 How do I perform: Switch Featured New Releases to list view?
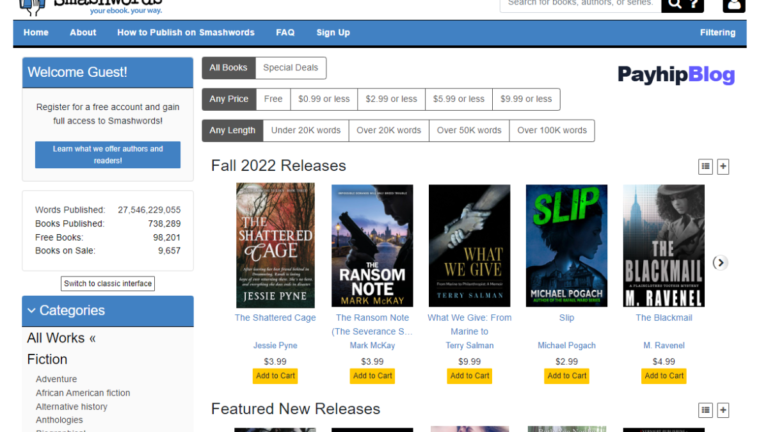pyautogui.click(x=705, y=410)
